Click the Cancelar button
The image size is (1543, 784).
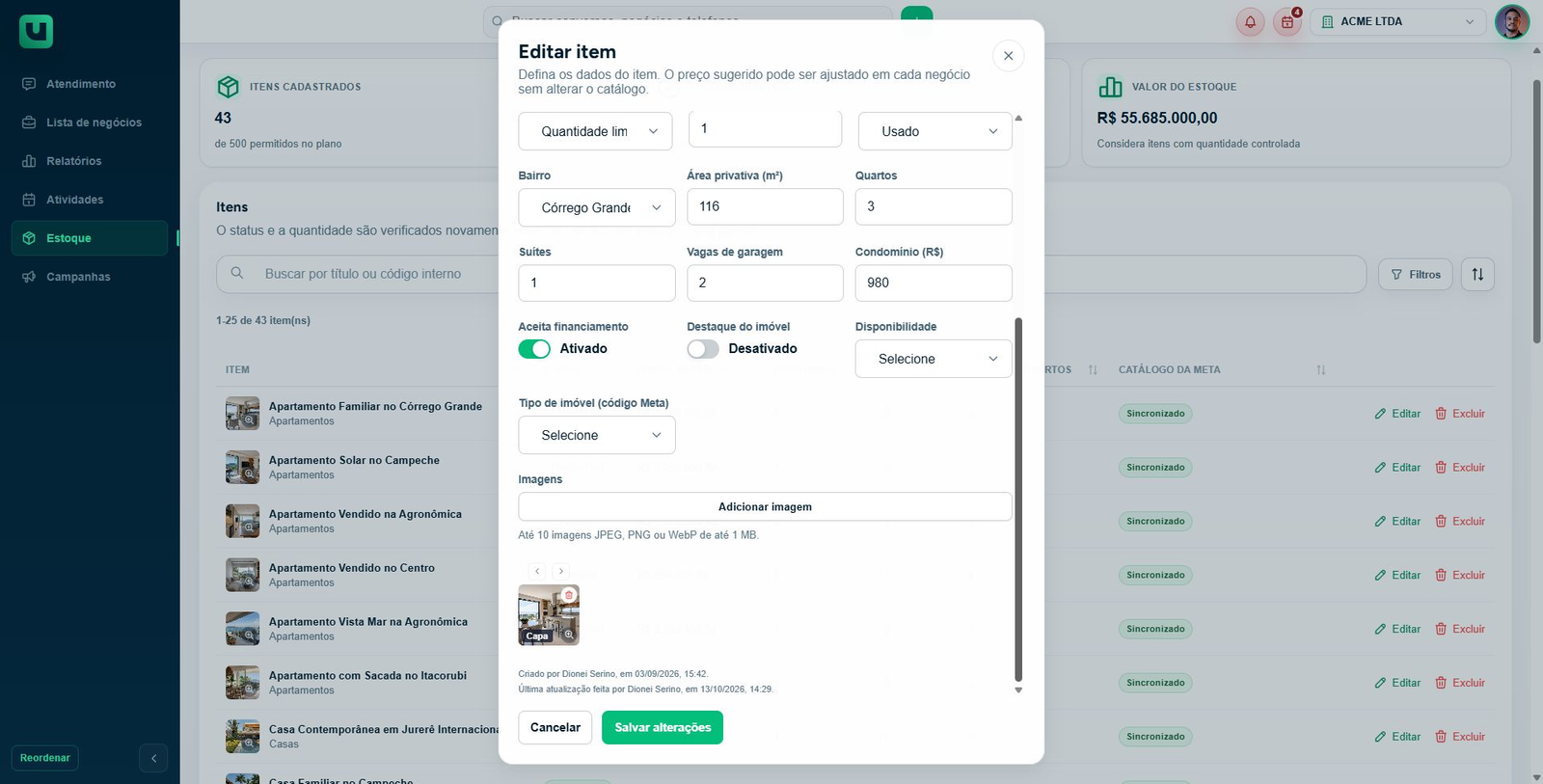click(555, 728)
